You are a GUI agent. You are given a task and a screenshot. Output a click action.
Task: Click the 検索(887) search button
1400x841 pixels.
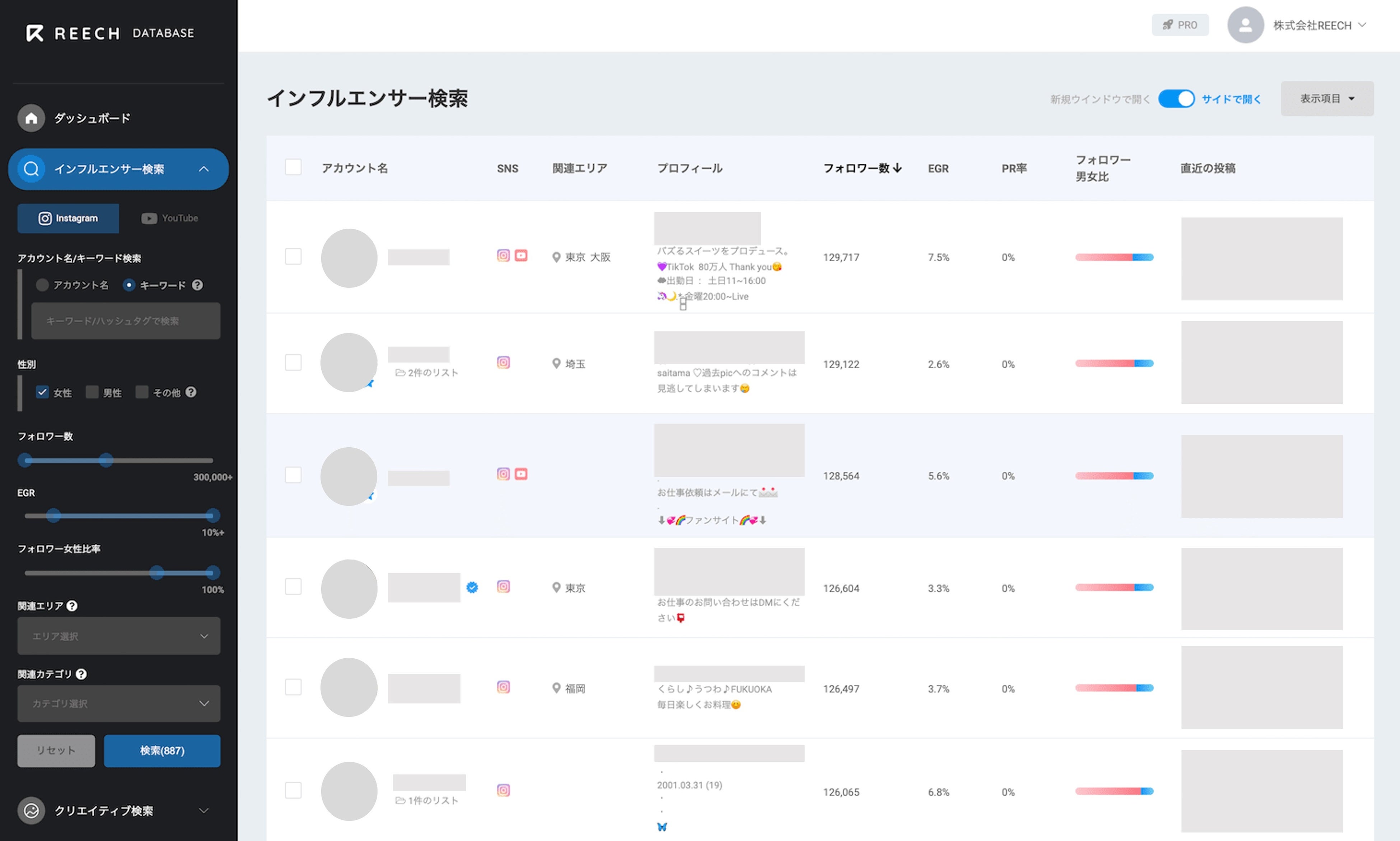click(x=162, y=750)
